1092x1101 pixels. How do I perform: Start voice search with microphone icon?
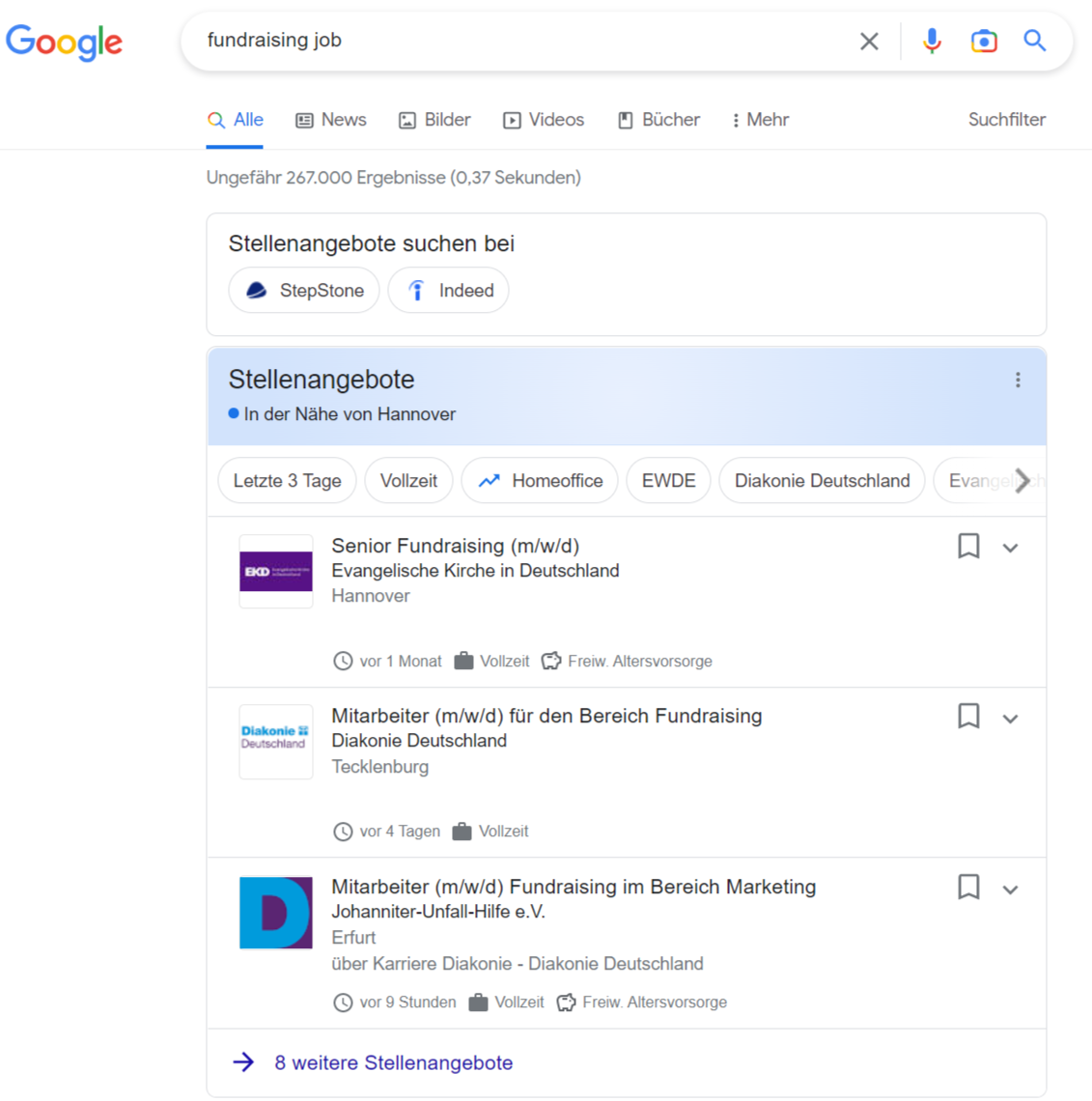pyautogui.click(x=932, y=42)
